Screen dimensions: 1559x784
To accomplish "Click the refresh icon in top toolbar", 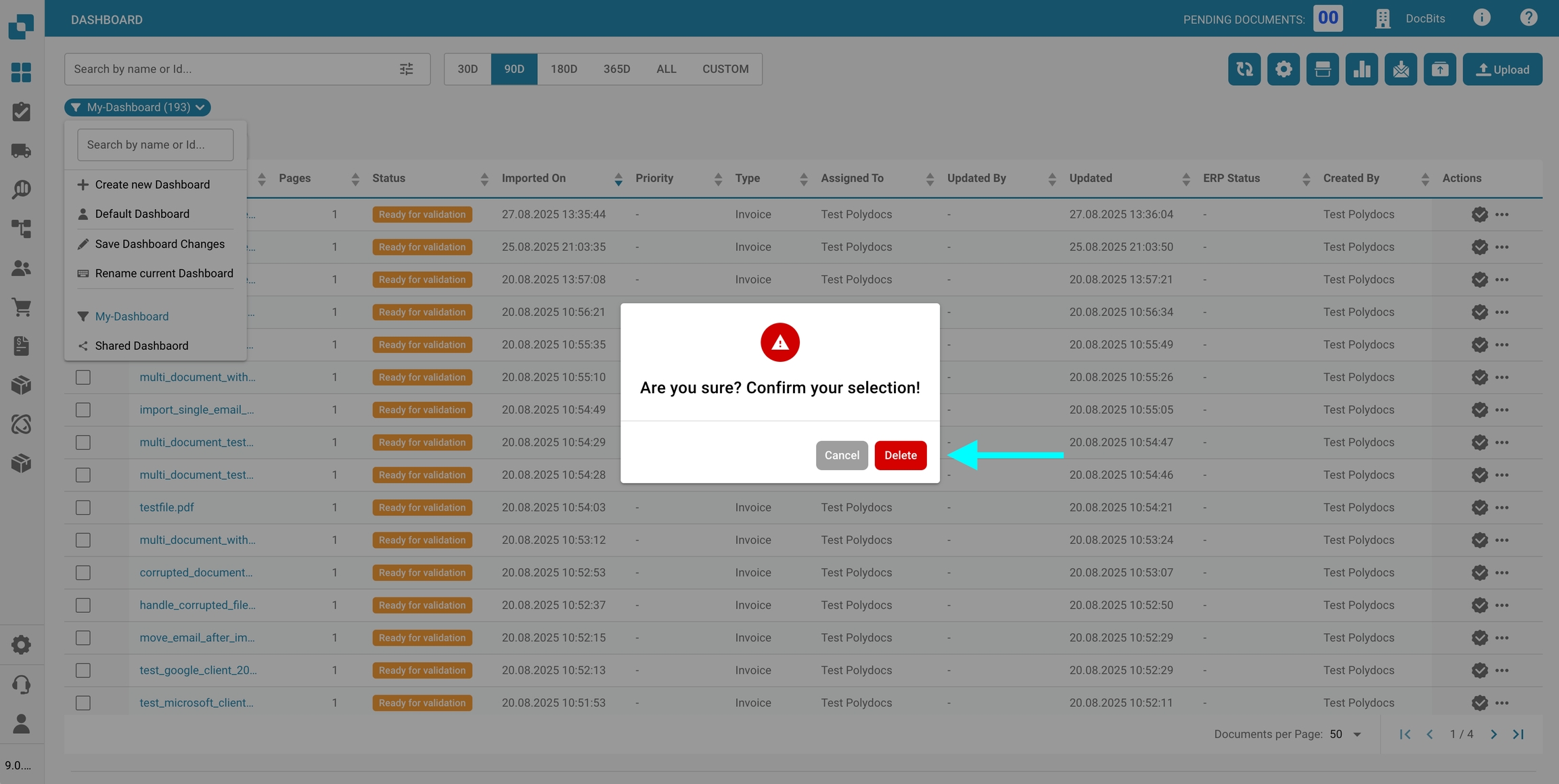I will (1244, 69).
